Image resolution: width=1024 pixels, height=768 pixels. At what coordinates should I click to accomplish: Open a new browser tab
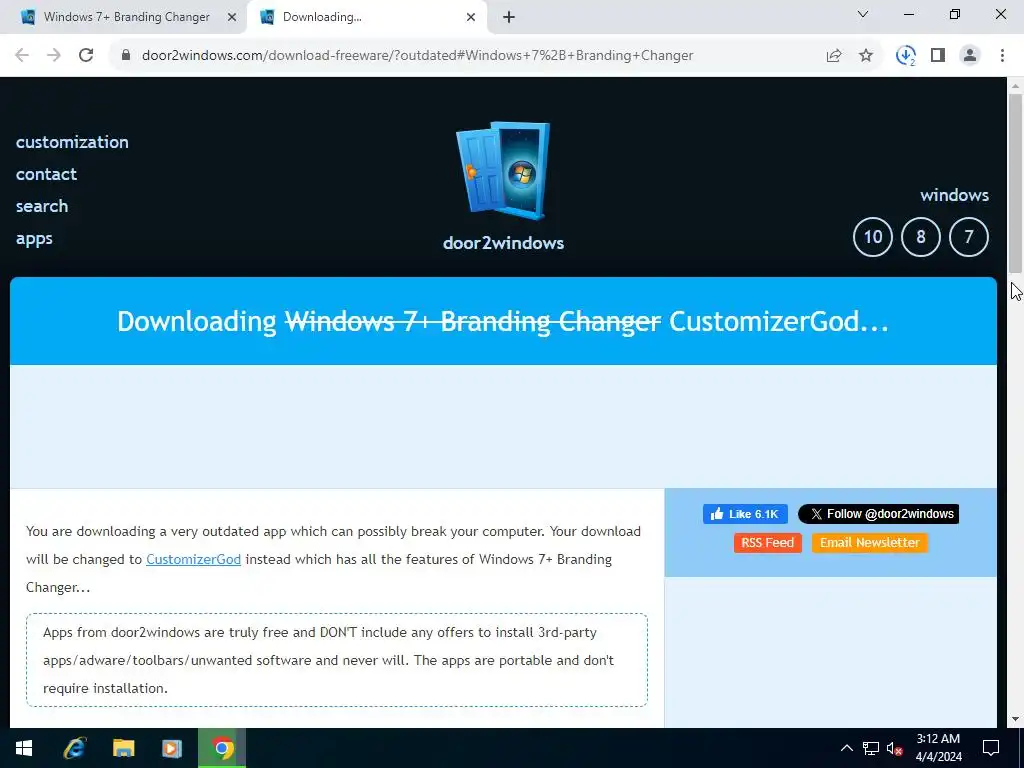(509, 17)
